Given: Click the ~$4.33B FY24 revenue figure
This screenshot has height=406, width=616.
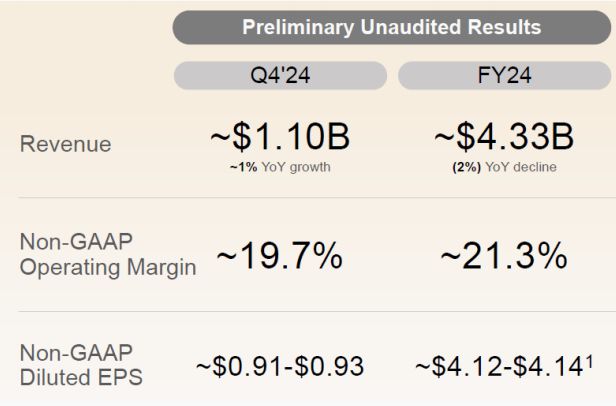Looking at the screenshot, I should pyautogui.click(x=504, y=136).
